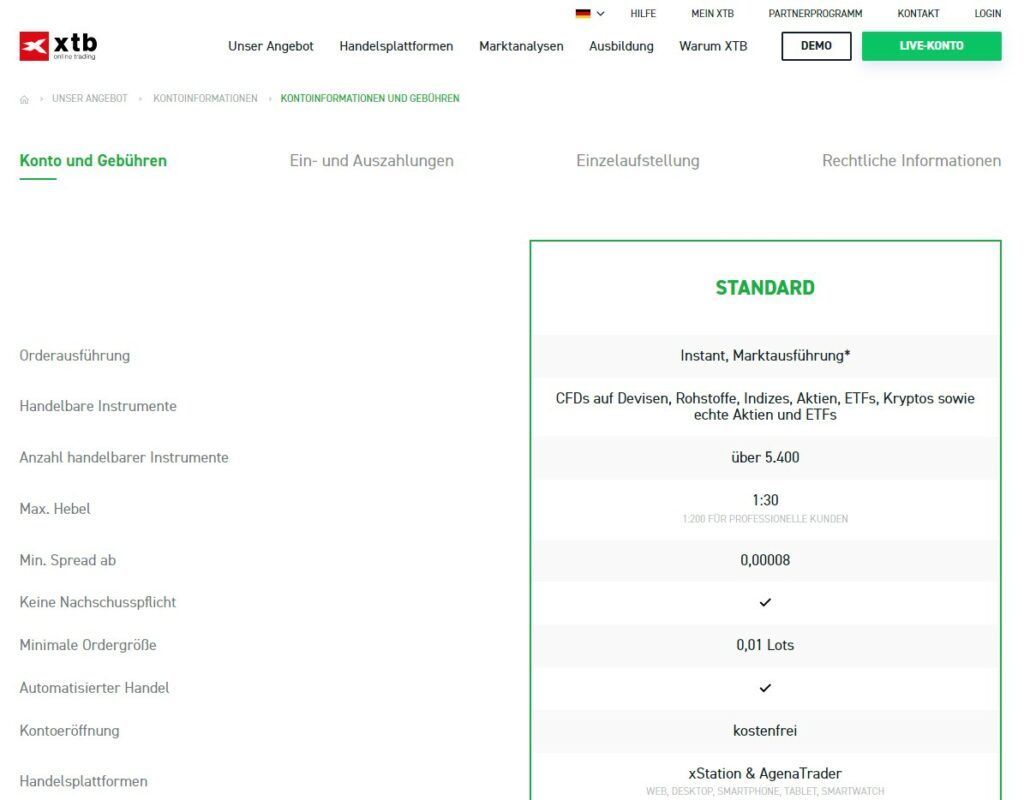Image resolution: width=1024 pixels, height=800 pixels.
Task: Click the Keine Nachschusspflicht label
Action: click(x=97, y=602)
